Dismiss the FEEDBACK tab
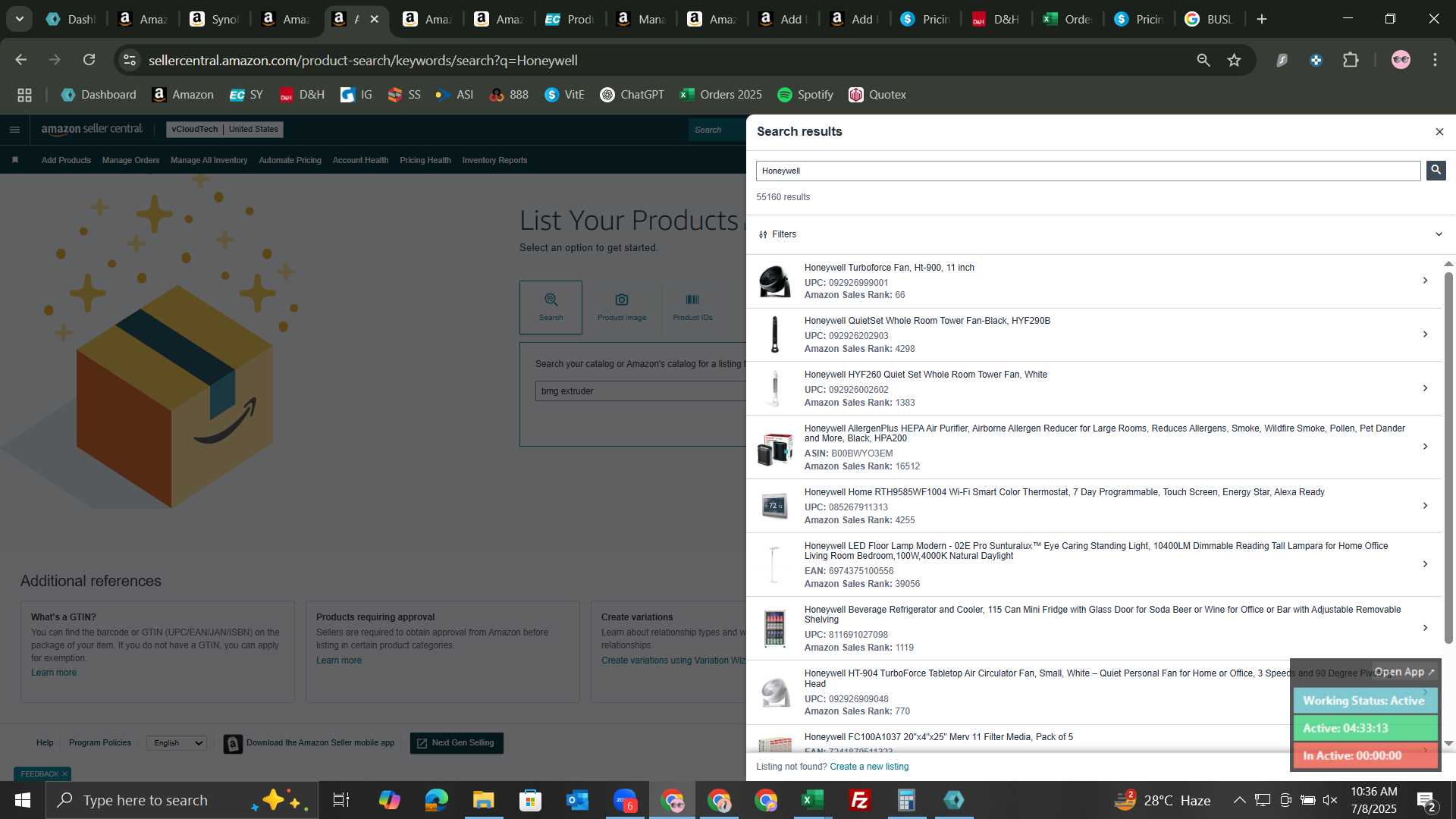 [x=64, y=774]
